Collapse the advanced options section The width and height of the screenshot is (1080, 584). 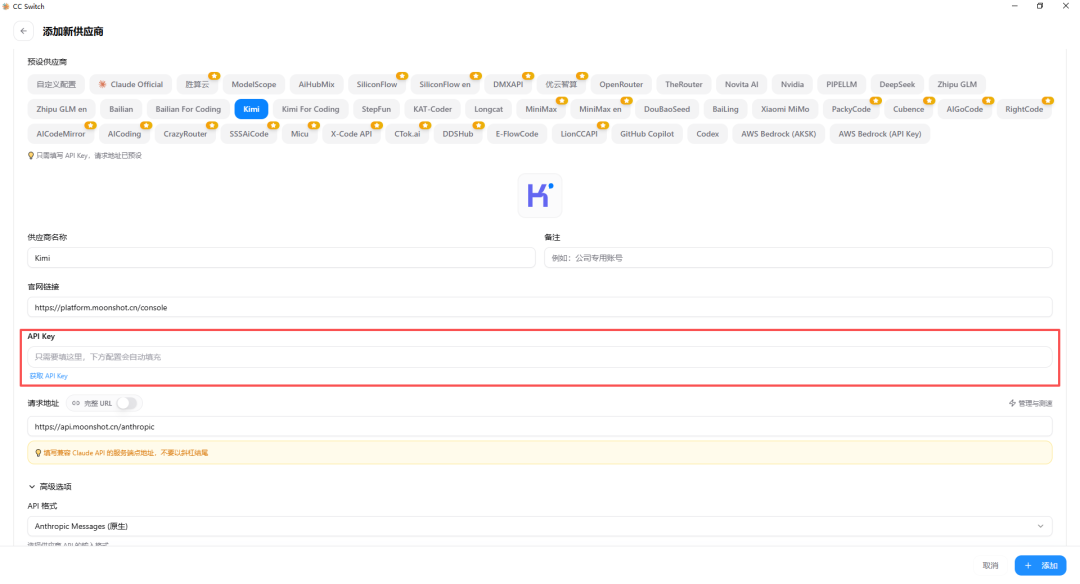pos(50,486)
